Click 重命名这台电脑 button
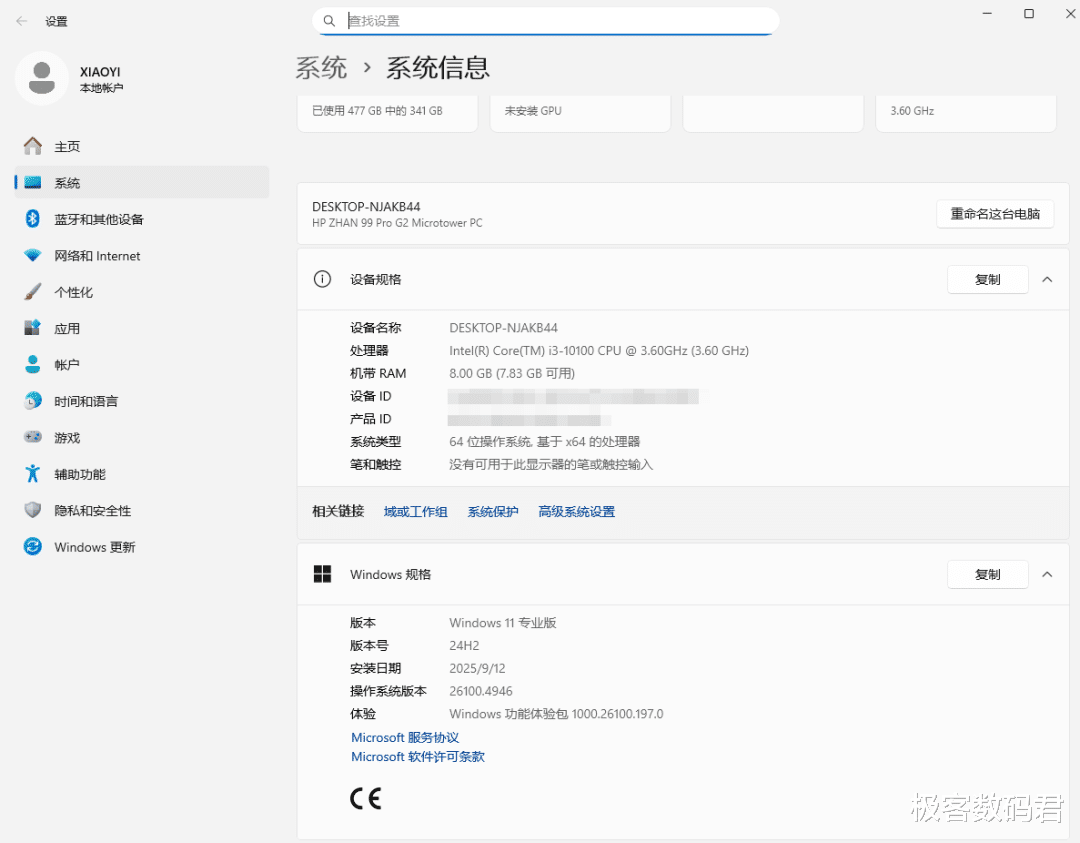 pos(995,214)
